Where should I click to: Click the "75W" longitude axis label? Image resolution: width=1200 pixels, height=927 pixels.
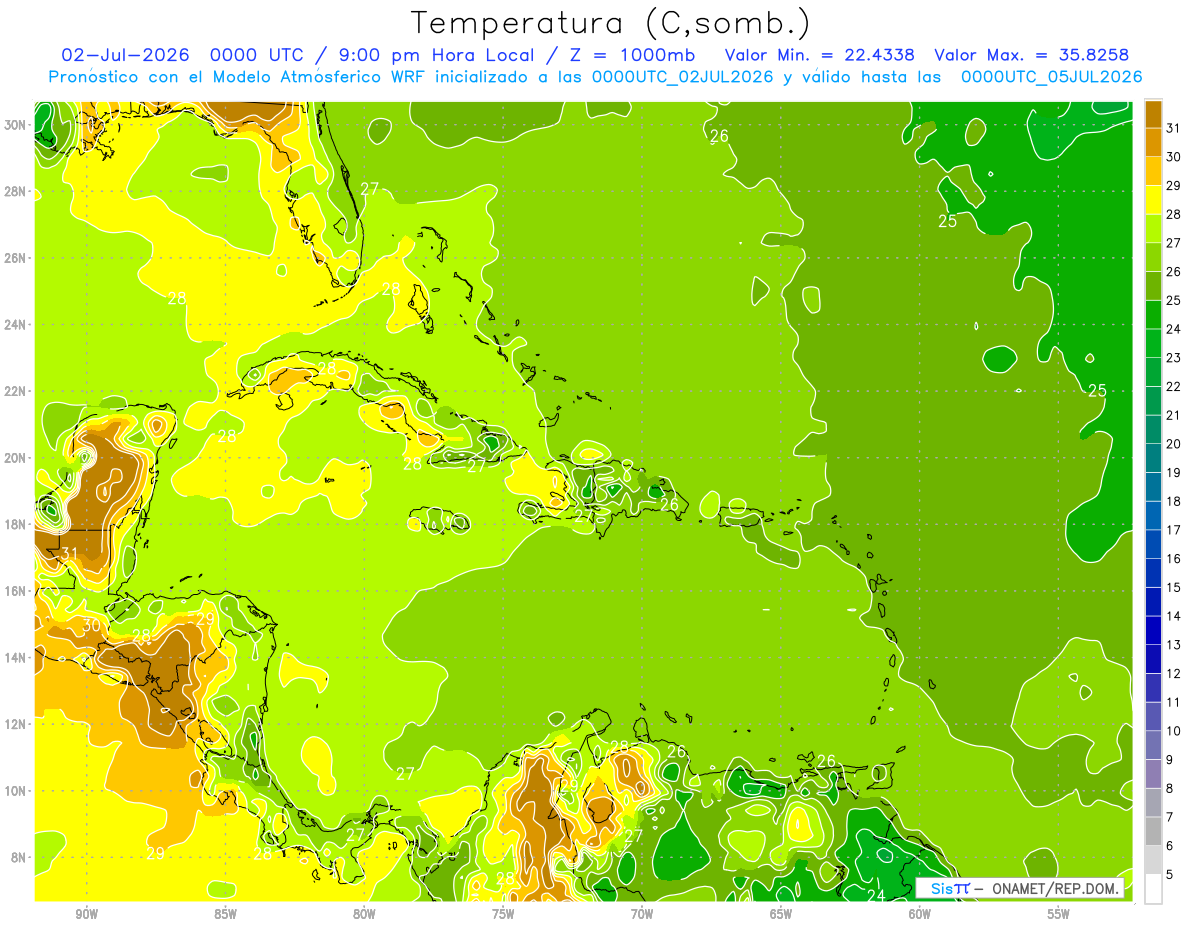(x=503, y=914)
